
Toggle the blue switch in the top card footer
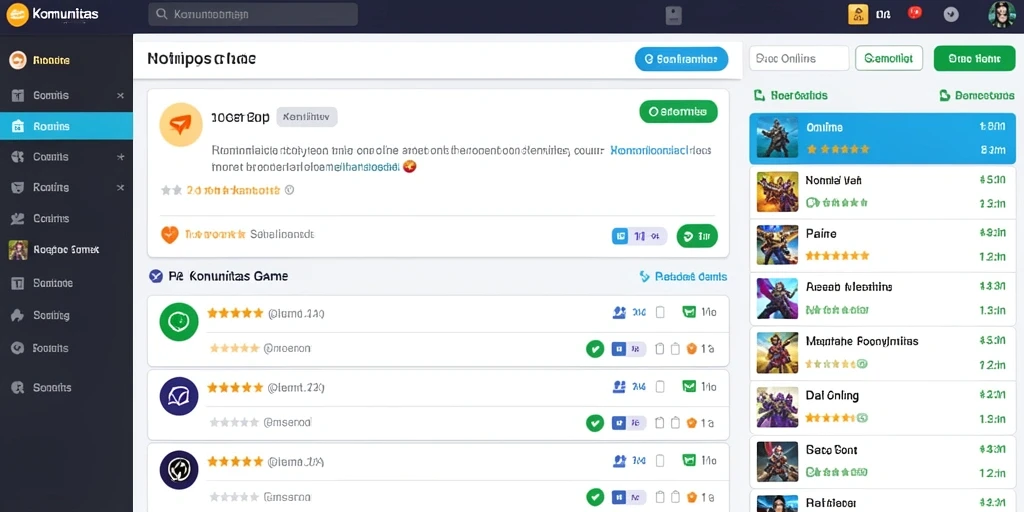point(639,236)
